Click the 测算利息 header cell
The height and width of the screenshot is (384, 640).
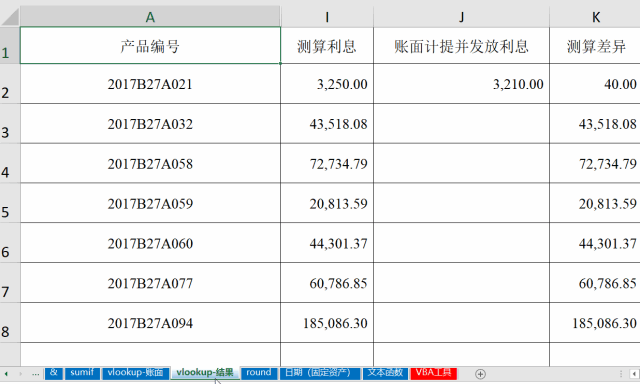(x=327, y=45)
